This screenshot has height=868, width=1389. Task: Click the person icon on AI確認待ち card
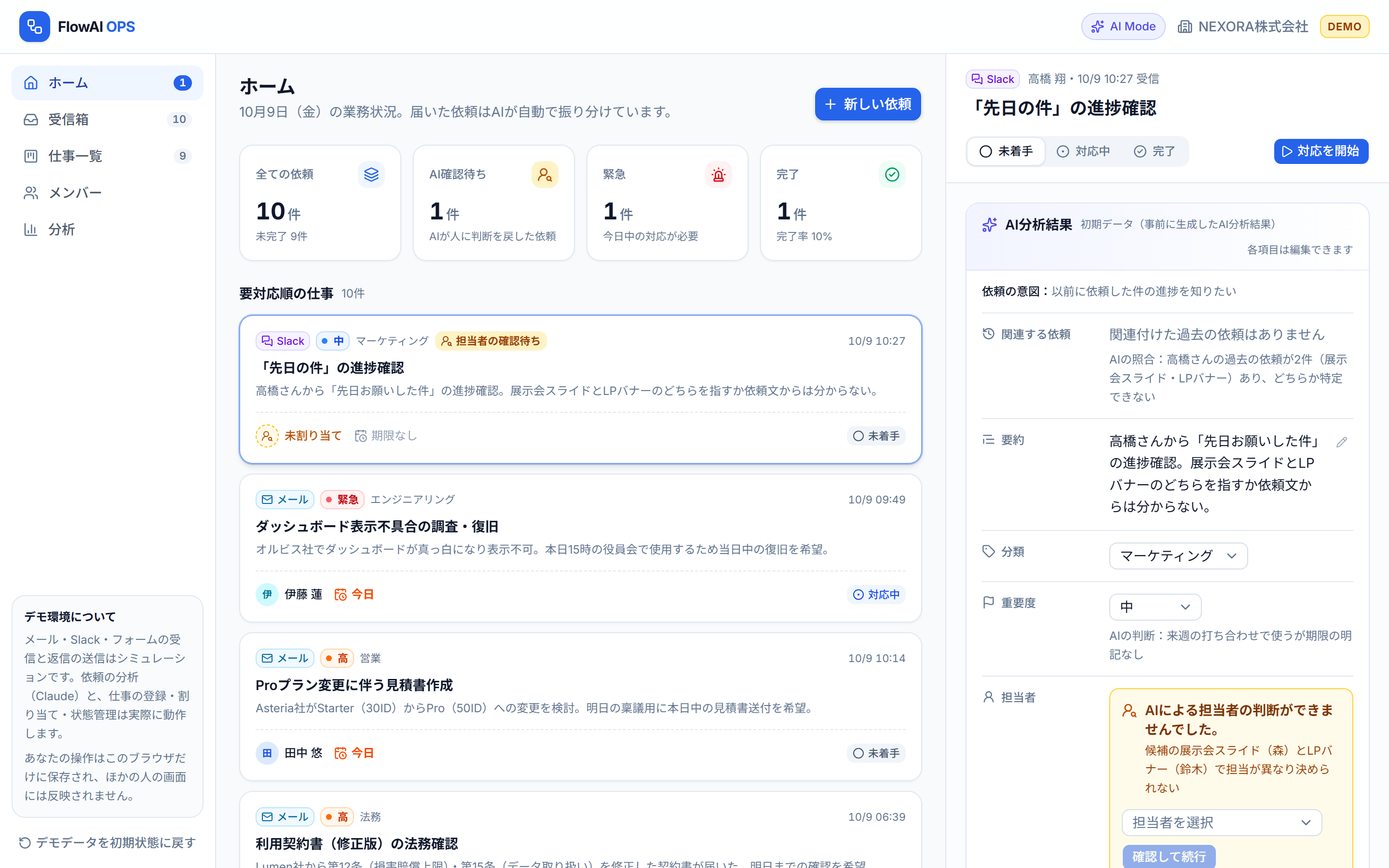tap(545, 175)
